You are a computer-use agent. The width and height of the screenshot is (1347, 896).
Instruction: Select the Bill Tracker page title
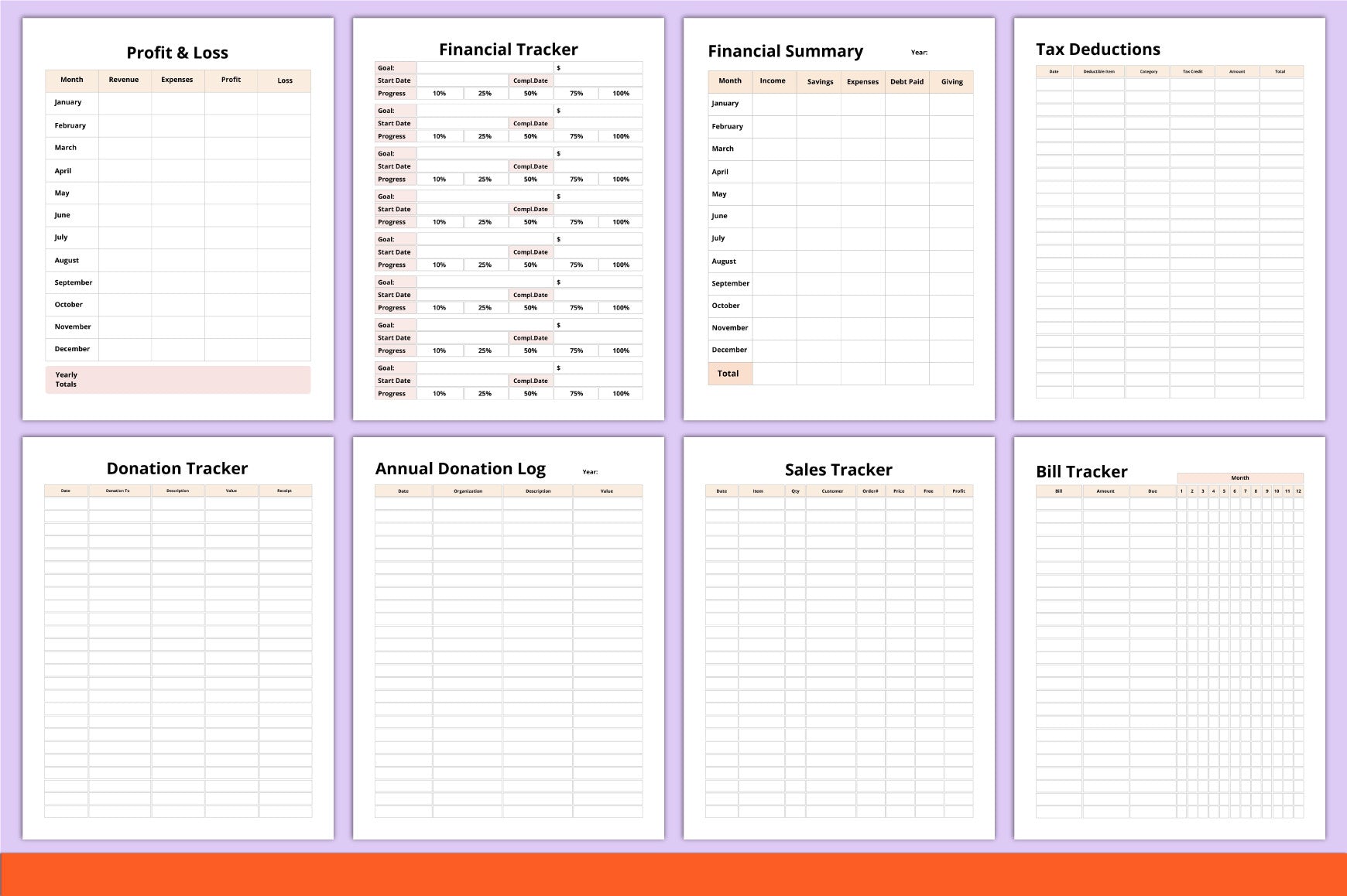[1081, 472]
